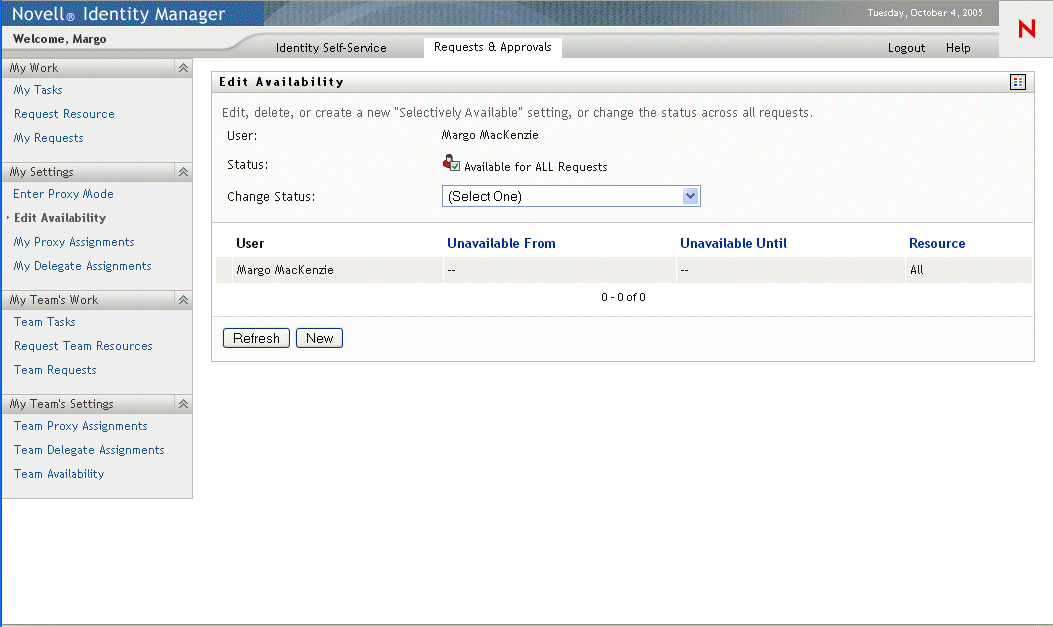Open Request Resource
1053x627 pixels.
coord(64,114)
